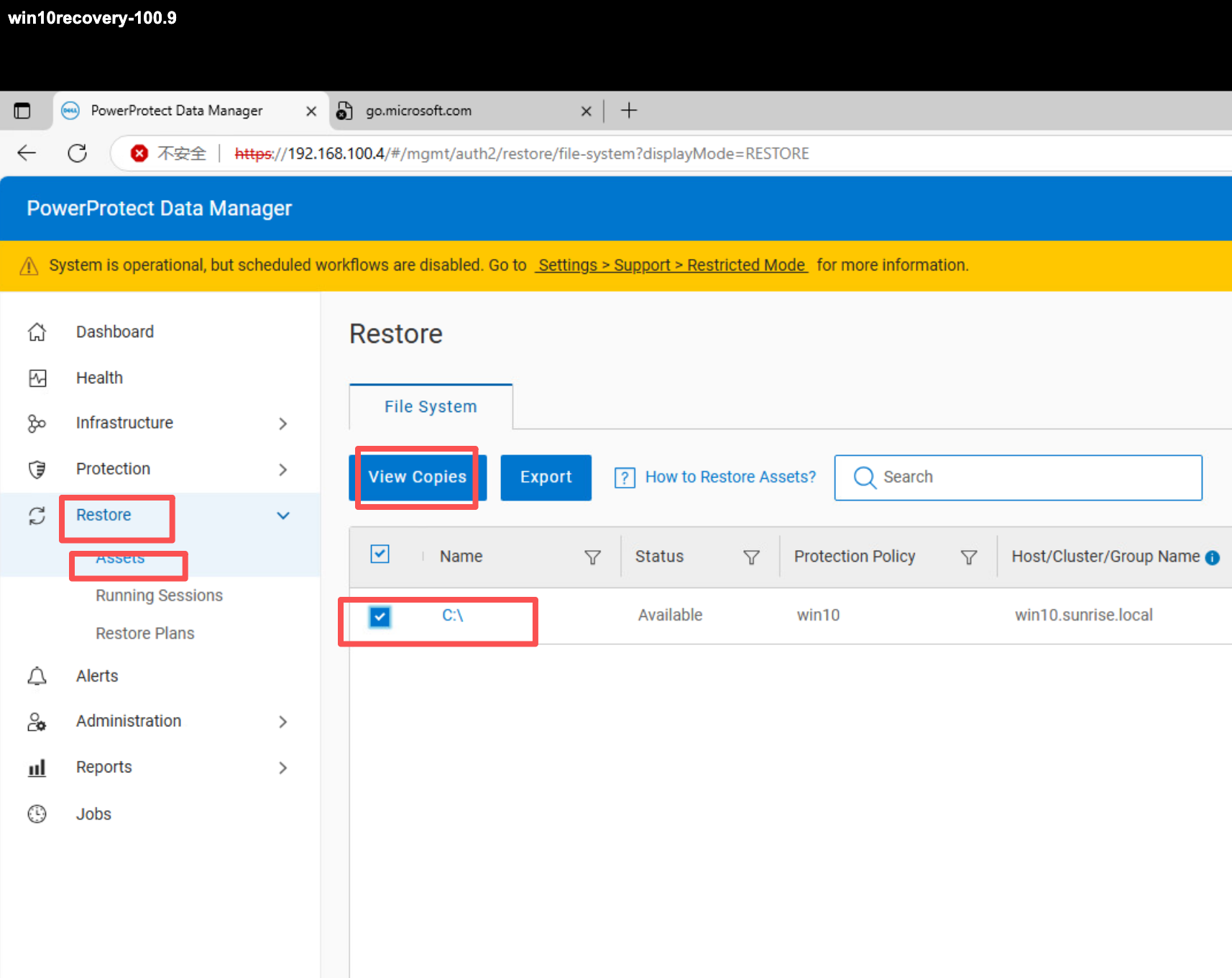Image resolution: width=1232 pixels, height=978 pixels.
Task: Click the Status column header
Action: tap(659, 557)
